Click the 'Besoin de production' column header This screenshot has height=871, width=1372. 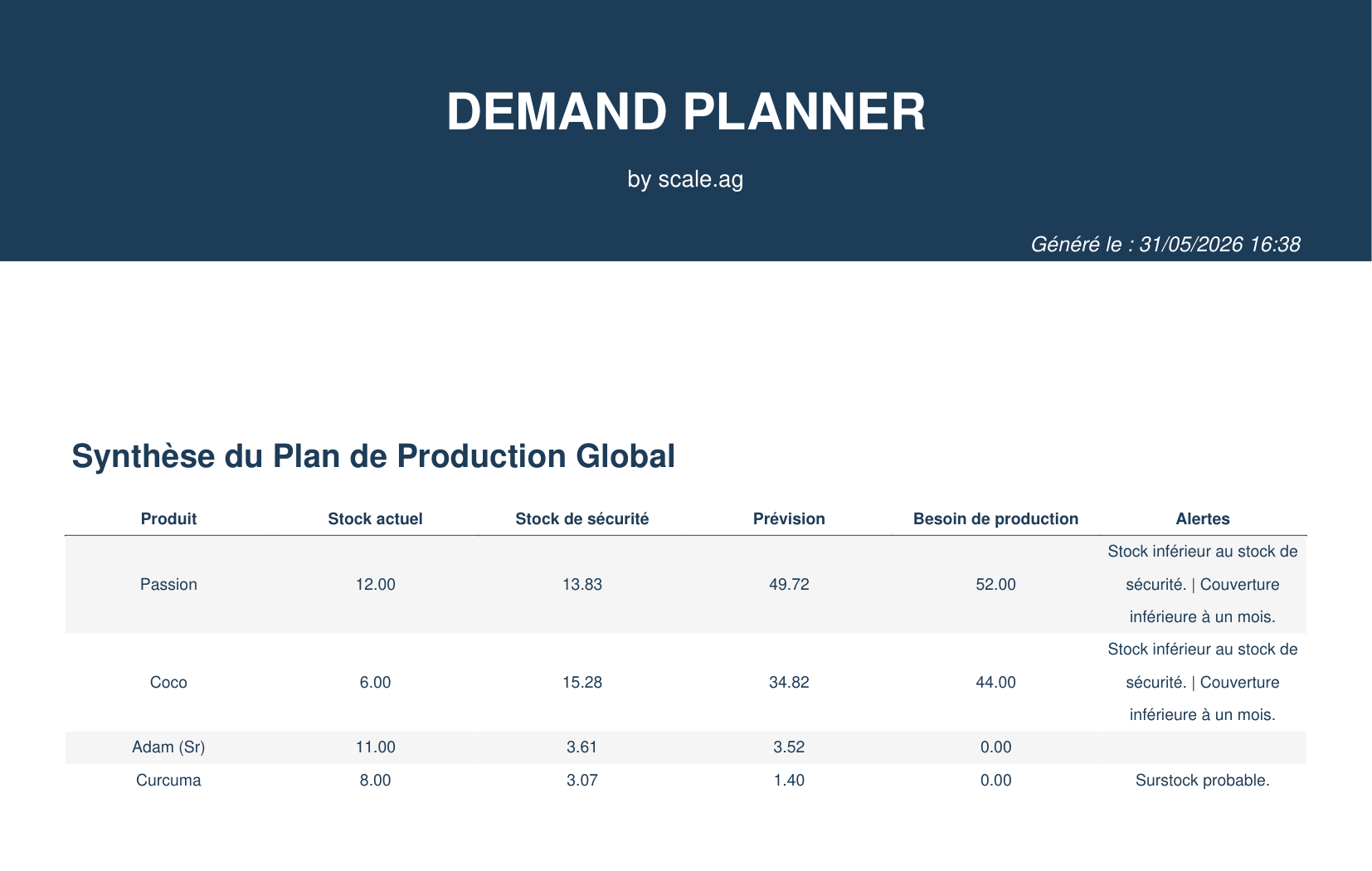point(995,519)
